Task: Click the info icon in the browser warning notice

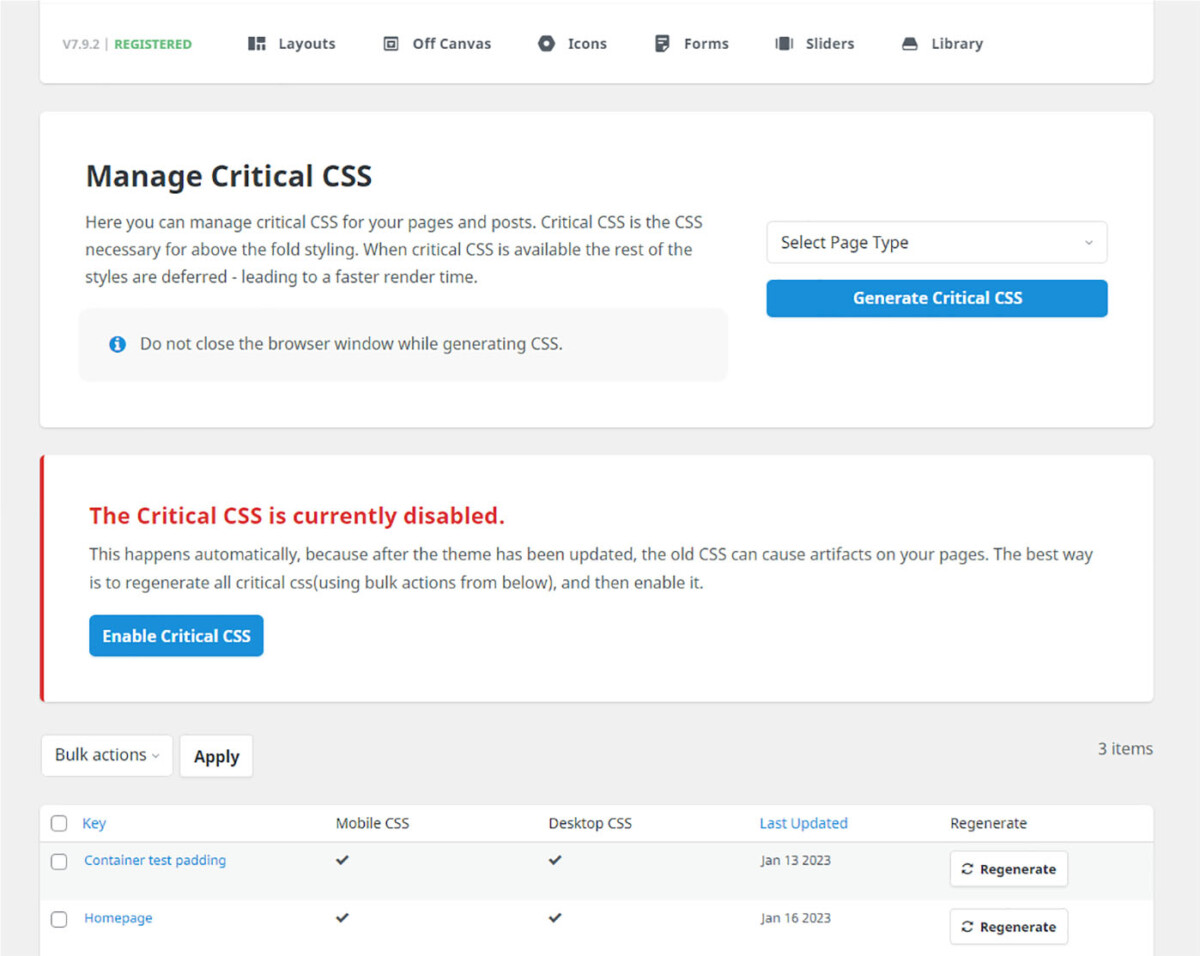Action: (117, 343)
